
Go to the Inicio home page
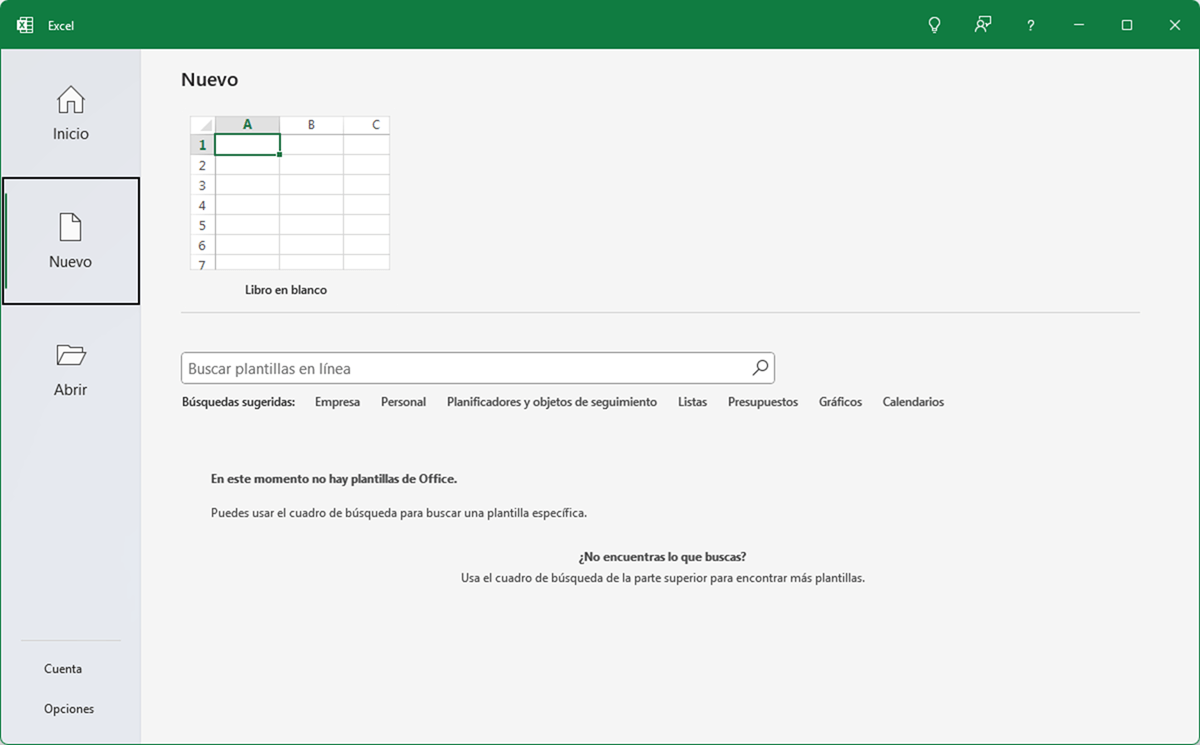71,113
